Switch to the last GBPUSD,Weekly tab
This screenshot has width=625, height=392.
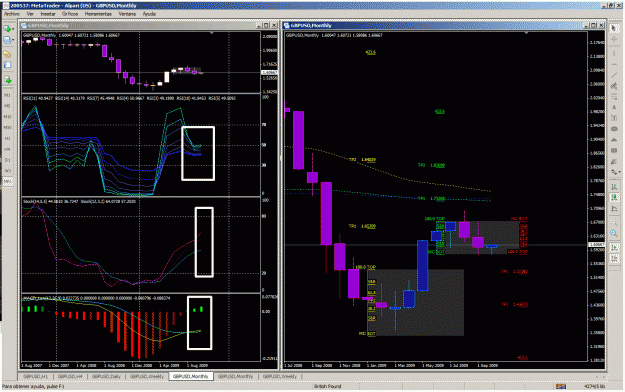coord(279,376)
